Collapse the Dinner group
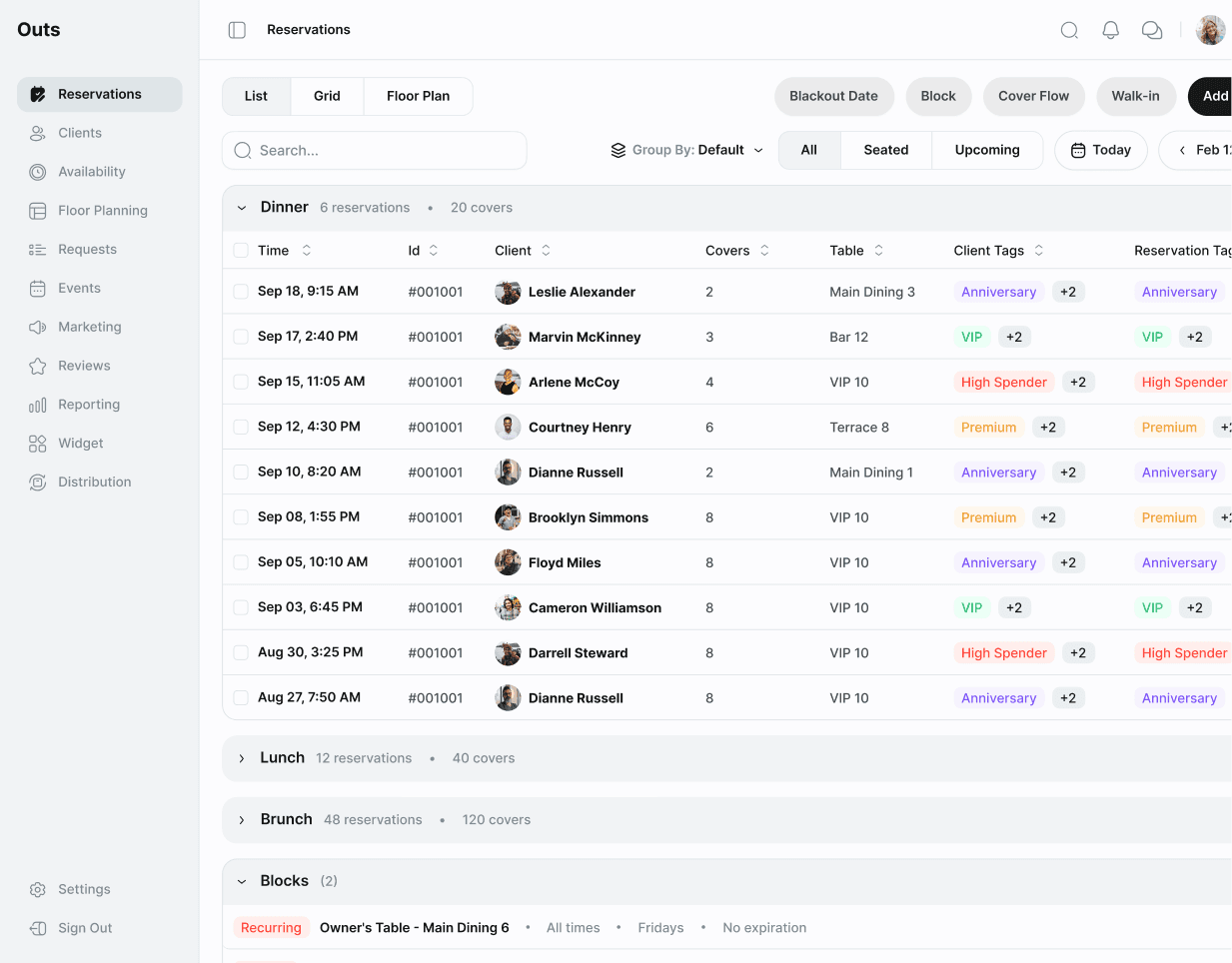The width and height of the screenshot is (1232, 963). point(242,208)
